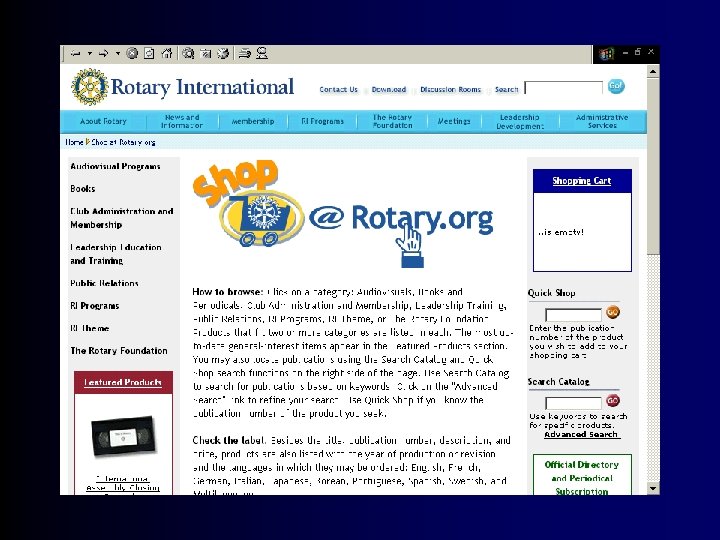The height and width of the screenshot is (540, 720).
Task: Click the scrollbar down arrow
Action: click(x=653, y=489)
